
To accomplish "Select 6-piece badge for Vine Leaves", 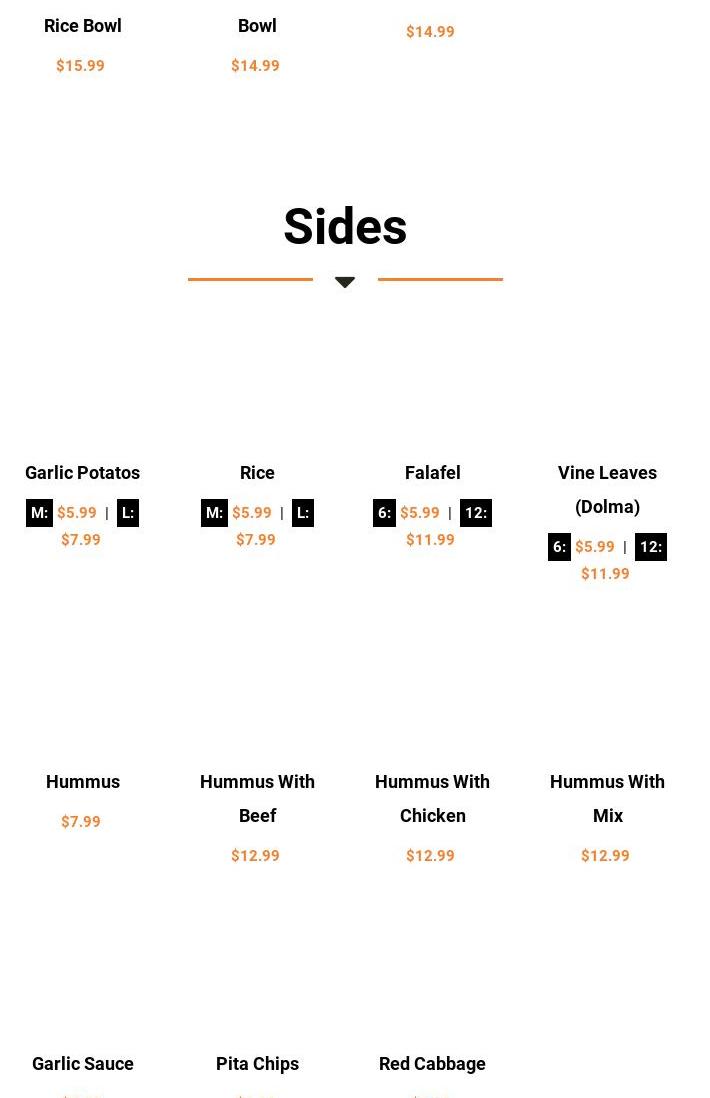I will (559, 547).
